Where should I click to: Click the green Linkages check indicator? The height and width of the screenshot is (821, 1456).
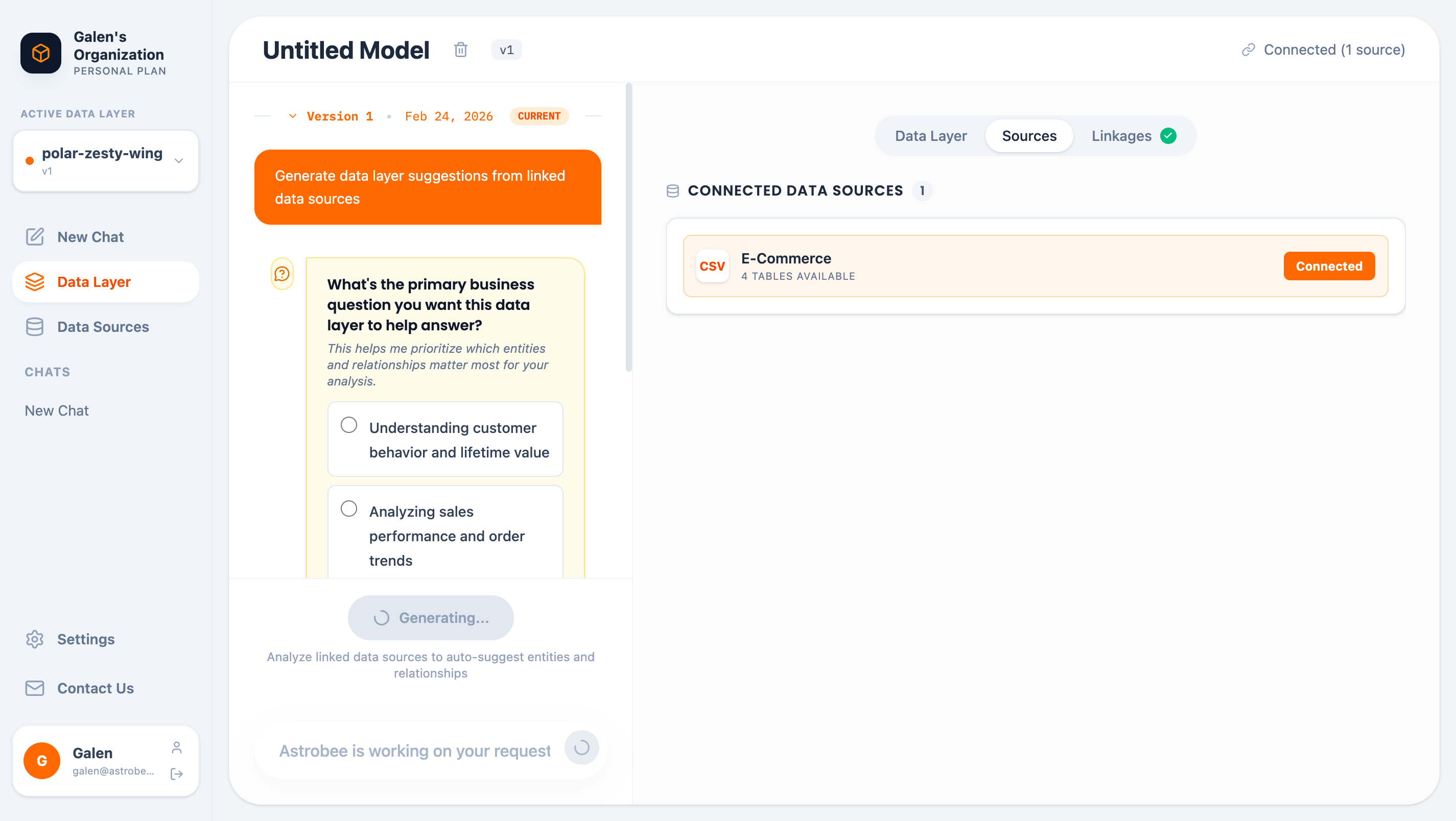pos(1168,136)
